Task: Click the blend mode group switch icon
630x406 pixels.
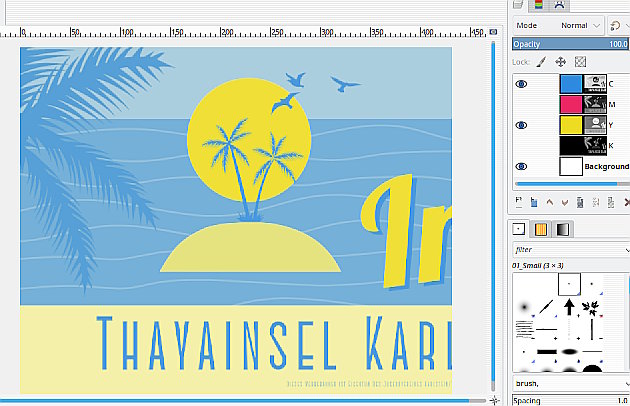Action: 615,26
